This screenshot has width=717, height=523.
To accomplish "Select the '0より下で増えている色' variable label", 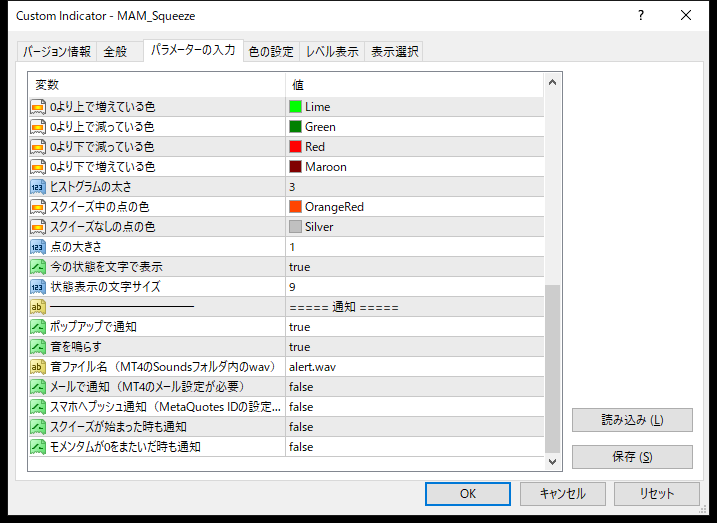I will [x=102, y=167].
